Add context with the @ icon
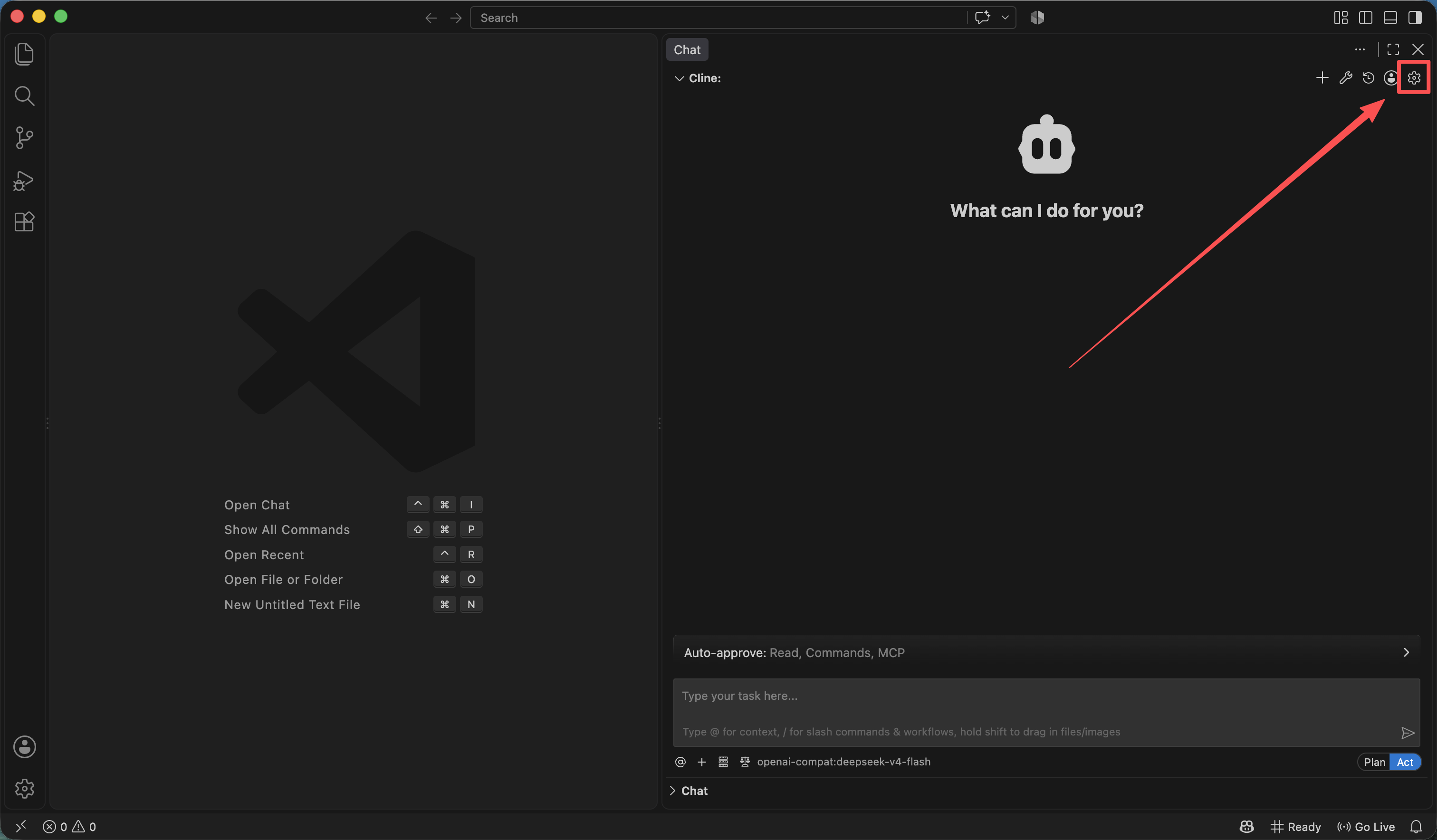This screenshot has width=1437, height=840. 680,762
